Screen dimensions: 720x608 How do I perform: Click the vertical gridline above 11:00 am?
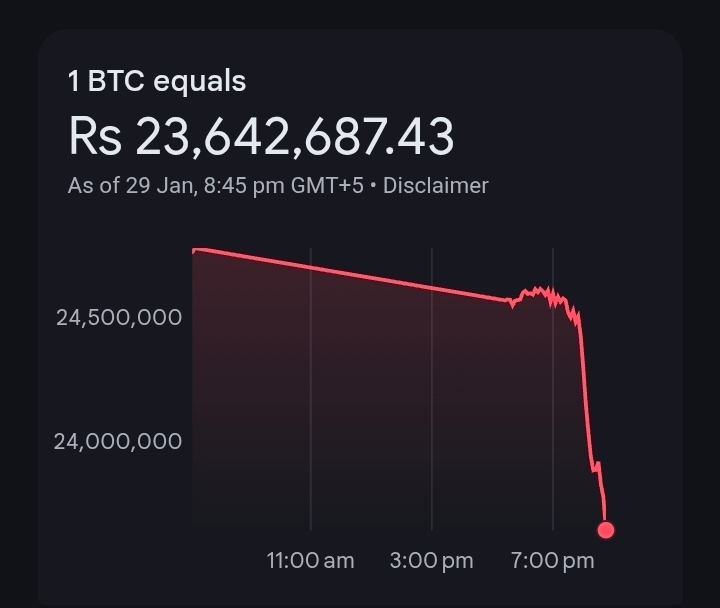click(311, 400)
